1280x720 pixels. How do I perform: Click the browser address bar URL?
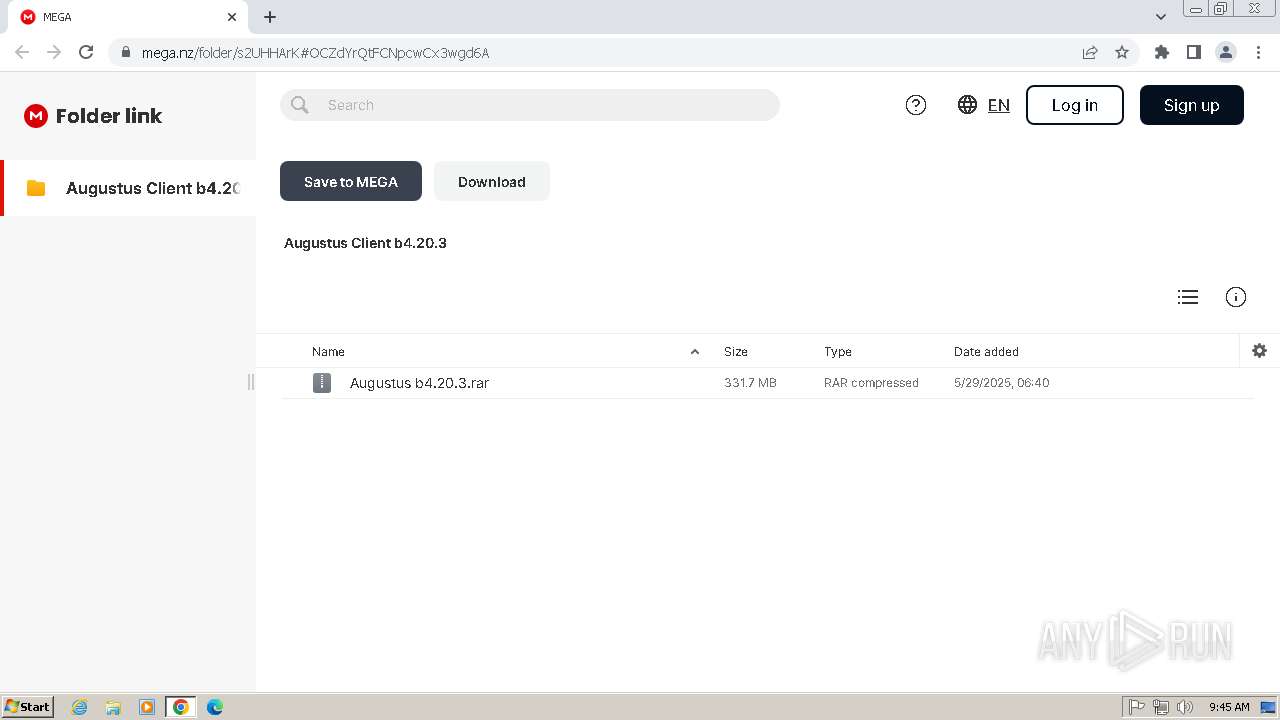315,53
